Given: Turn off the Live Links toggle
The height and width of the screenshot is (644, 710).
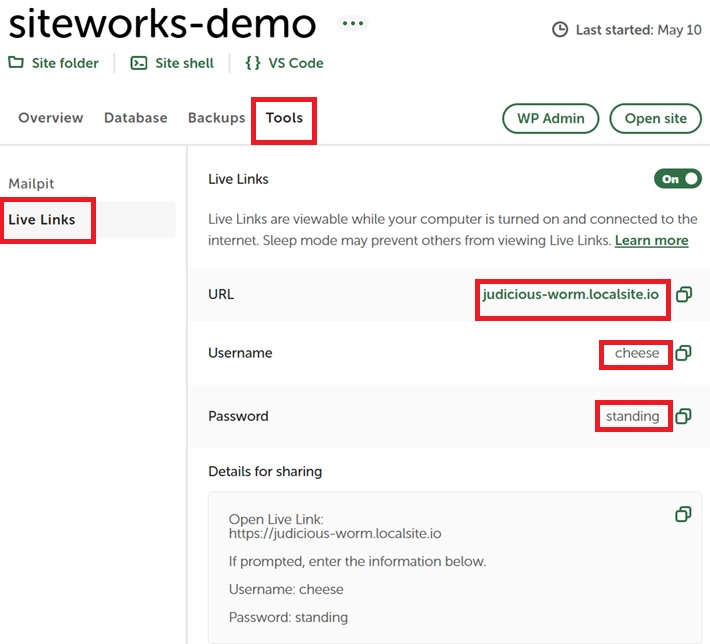Looking at the screenshot, I should click(x=678, y=179).
